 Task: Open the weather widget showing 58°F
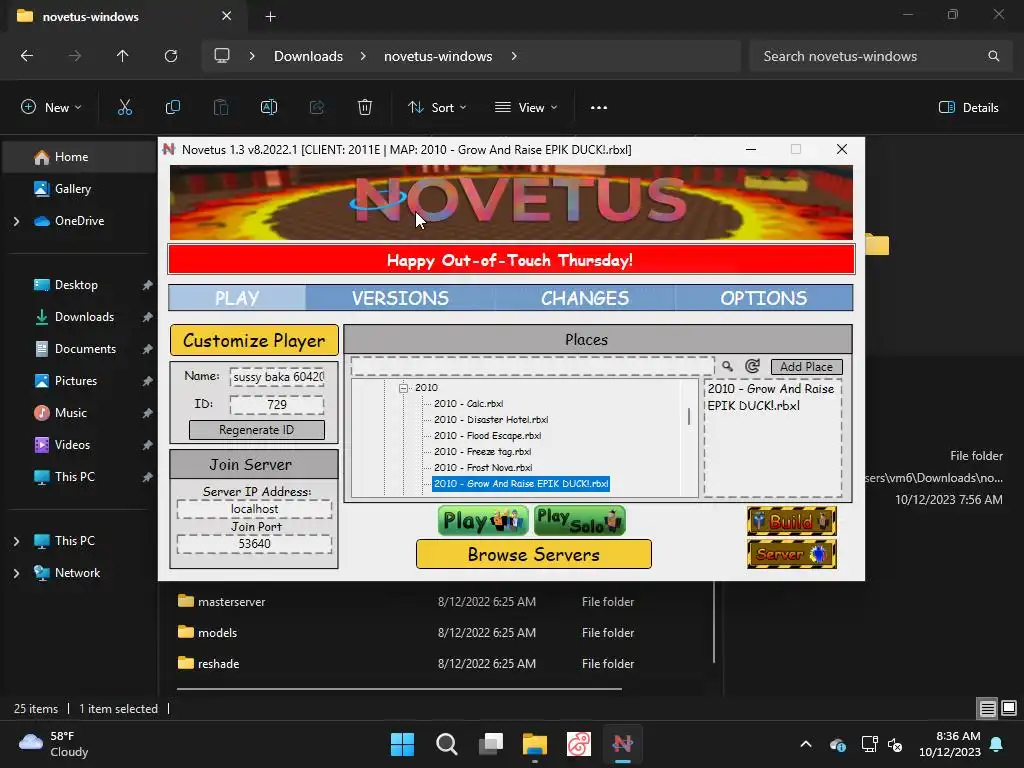pos(54,744)
